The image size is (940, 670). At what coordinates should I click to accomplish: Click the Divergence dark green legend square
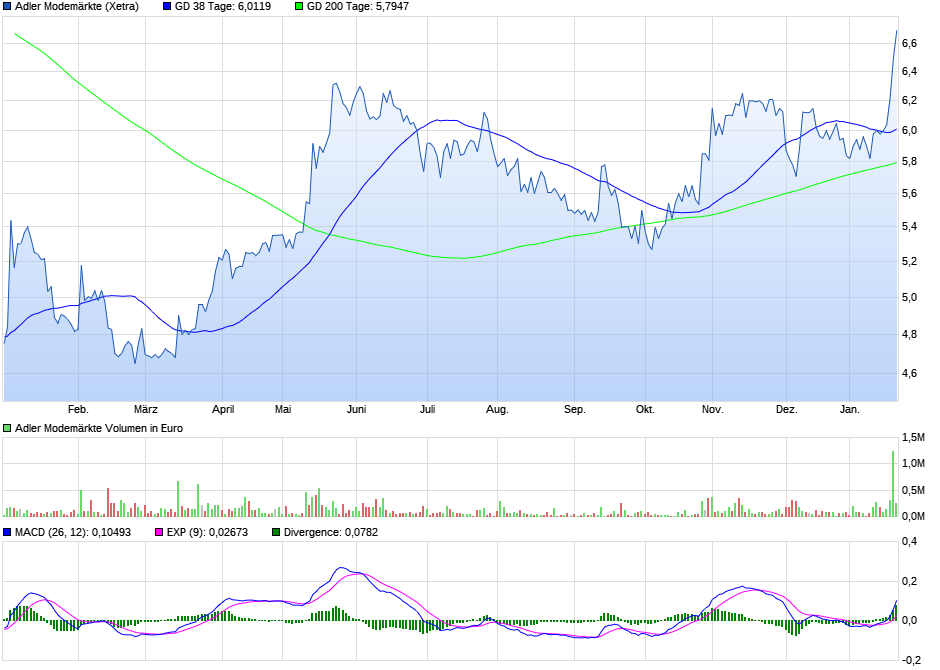pos(277,532)
